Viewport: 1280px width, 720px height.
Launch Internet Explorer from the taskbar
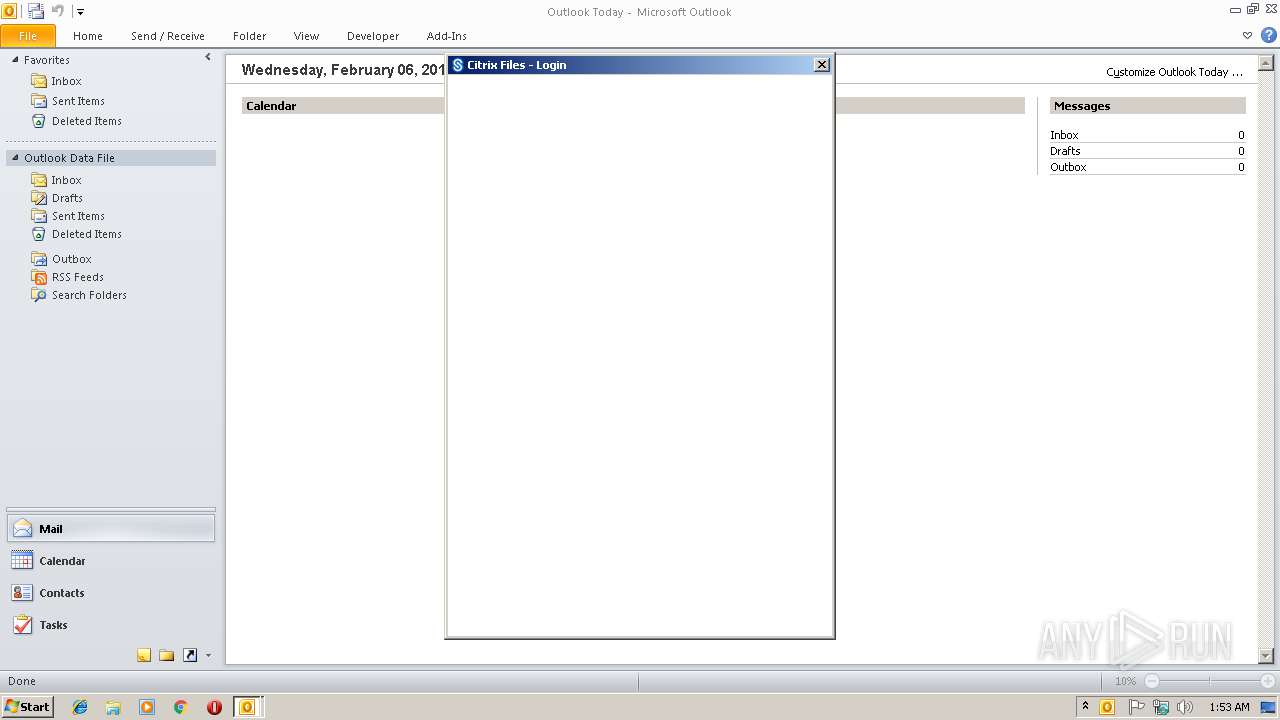point(80,707)
